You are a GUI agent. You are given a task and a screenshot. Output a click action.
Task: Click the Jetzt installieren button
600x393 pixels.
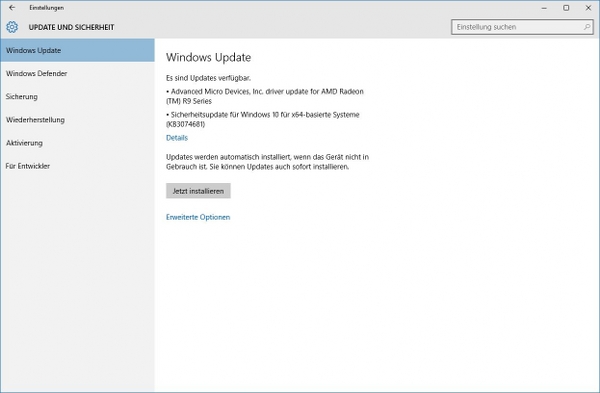click(x=198, y=191)
